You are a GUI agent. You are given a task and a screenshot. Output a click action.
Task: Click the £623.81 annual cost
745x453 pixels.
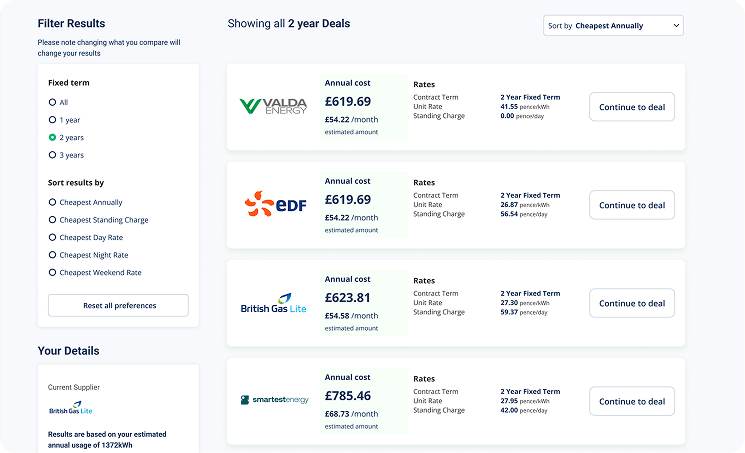[347, 298]
